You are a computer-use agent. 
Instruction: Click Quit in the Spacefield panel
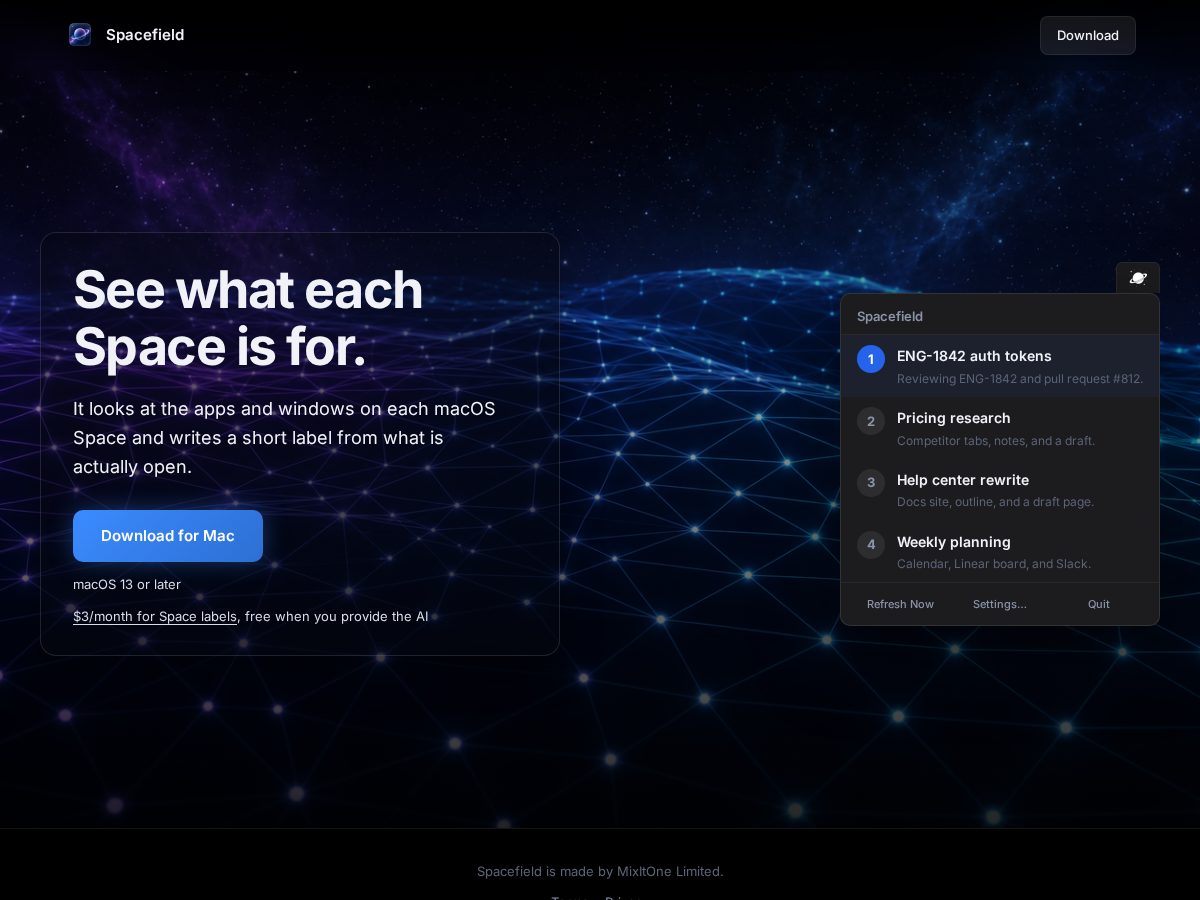pyautogui.click(x=1099, y=604)
